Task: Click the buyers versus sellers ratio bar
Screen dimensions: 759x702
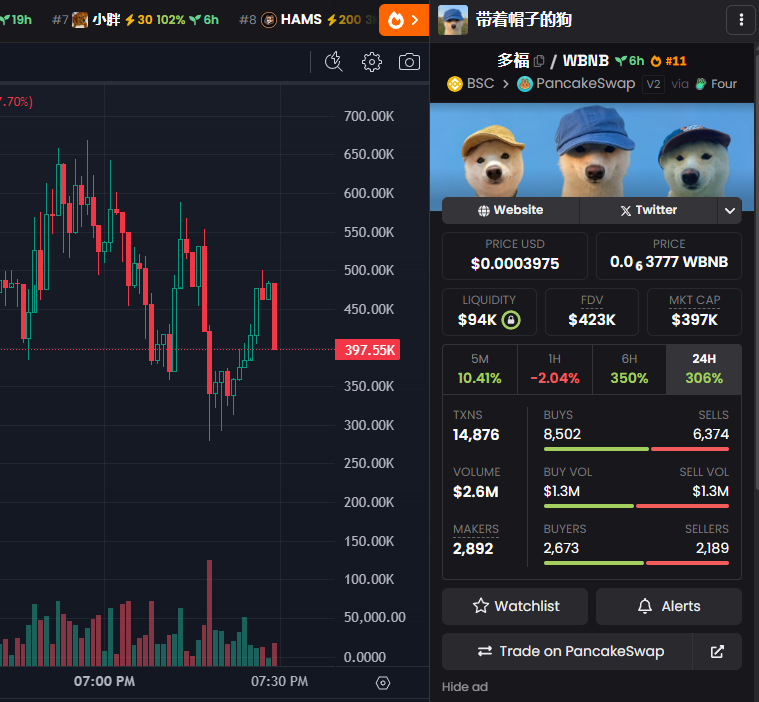Action: coord(636,563)
